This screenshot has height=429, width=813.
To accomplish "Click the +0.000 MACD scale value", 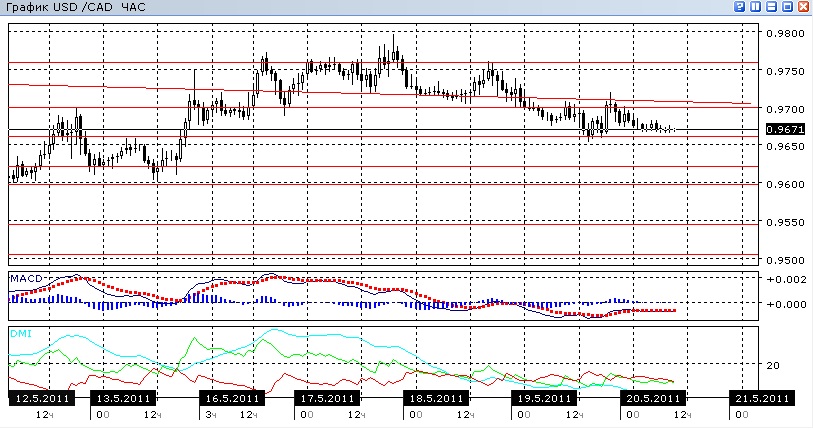I will click(x=786, y=304).
